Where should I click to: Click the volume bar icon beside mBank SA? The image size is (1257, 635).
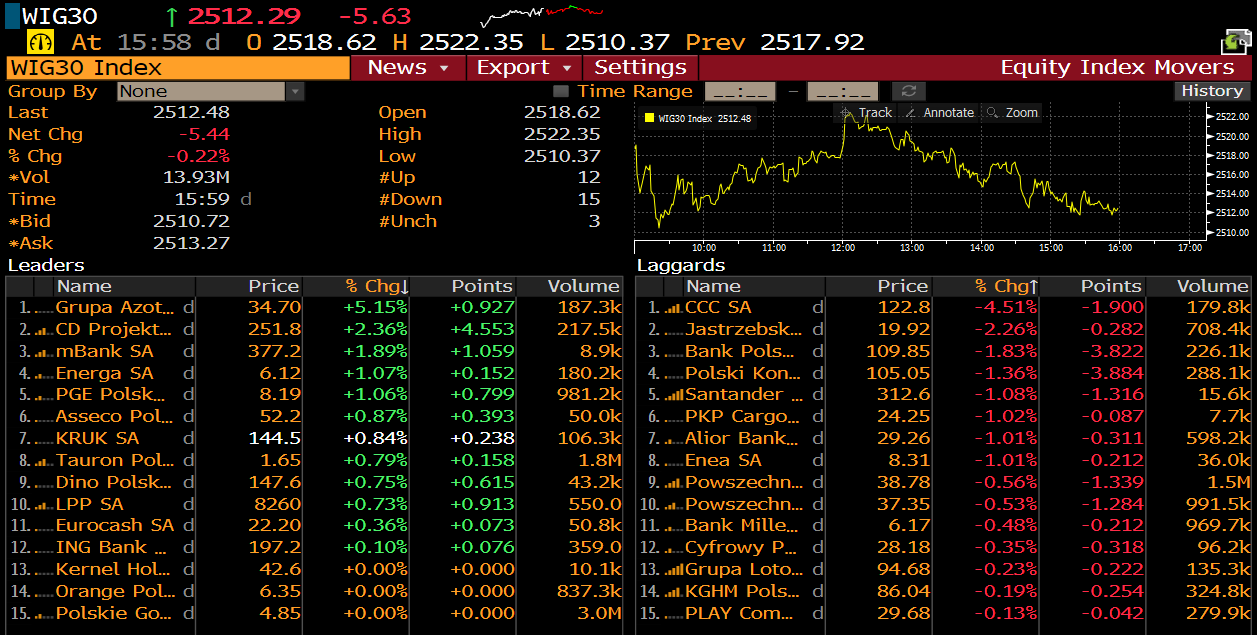point(42,352)
